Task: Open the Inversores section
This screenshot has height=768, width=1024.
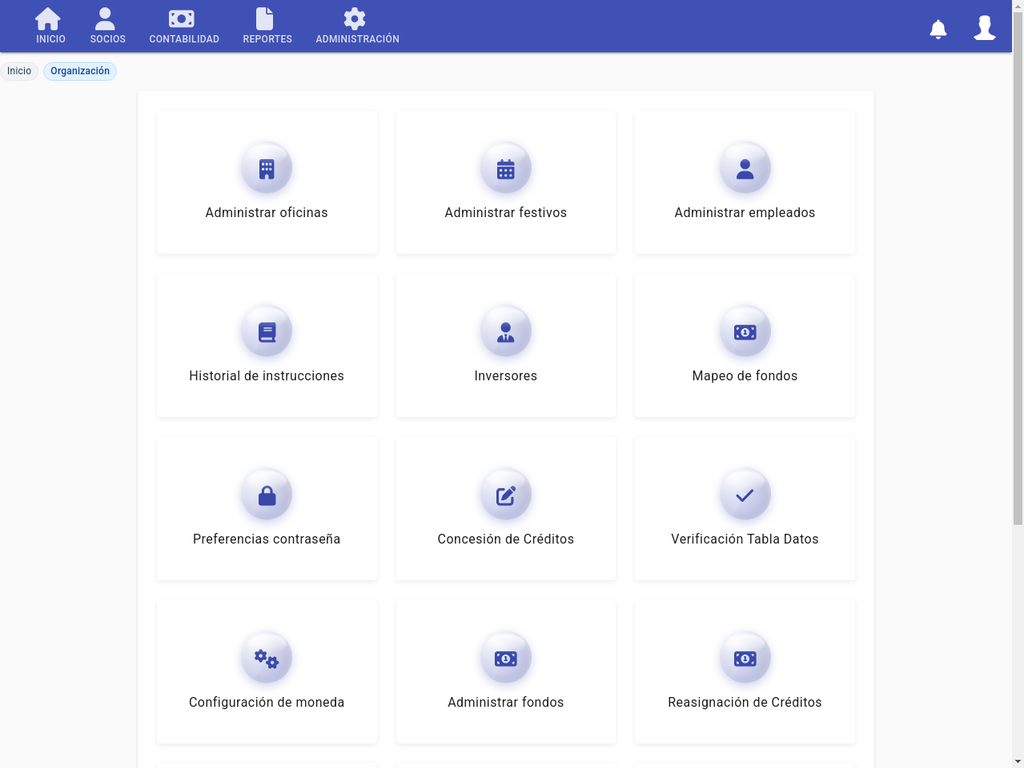Action: tap(505, 345)
